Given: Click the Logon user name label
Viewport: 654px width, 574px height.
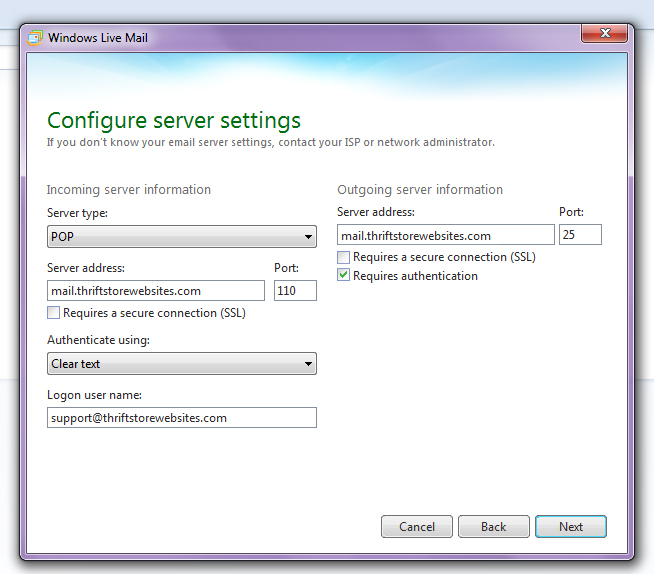Looking at the screenshot, I should (94, 395).
